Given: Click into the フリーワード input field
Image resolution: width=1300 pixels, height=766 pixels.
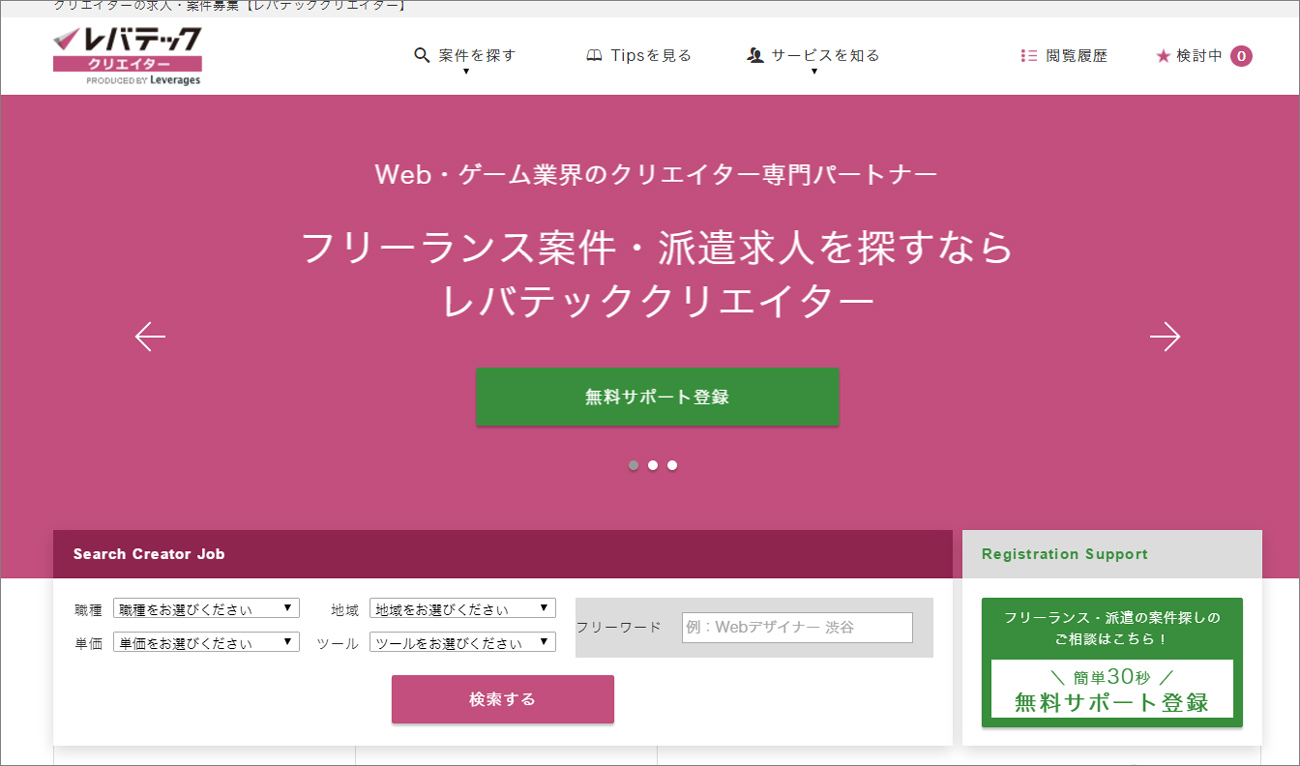Looking at the screenshot, I should (798, 628).
